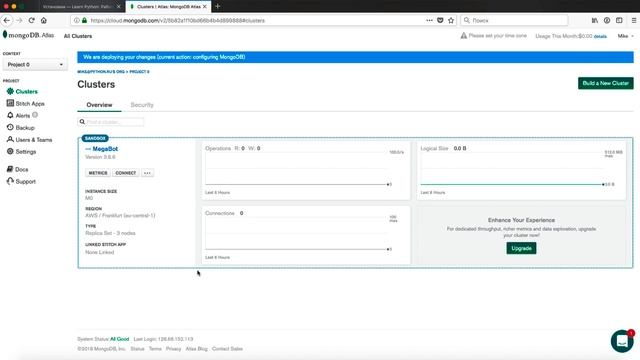640x360 pixels.
Task: Open the Privacy footer link
Action: 173,349
